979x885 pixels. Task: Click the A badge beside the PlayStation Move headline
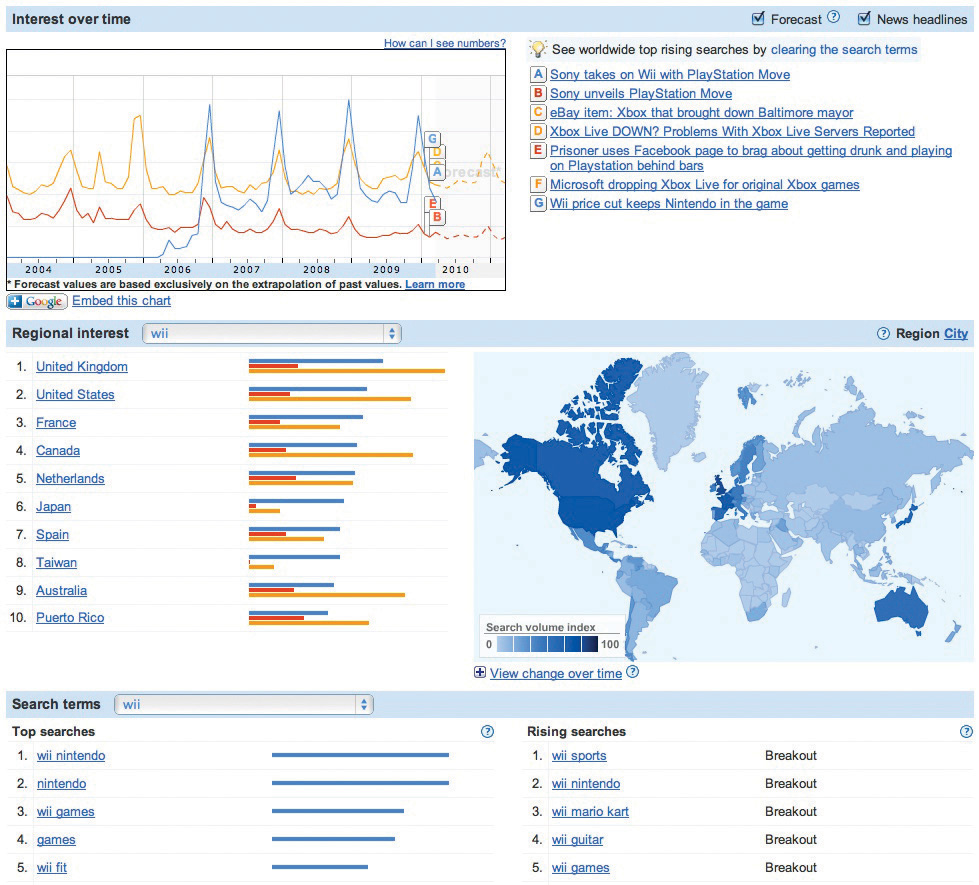(537, 74)
